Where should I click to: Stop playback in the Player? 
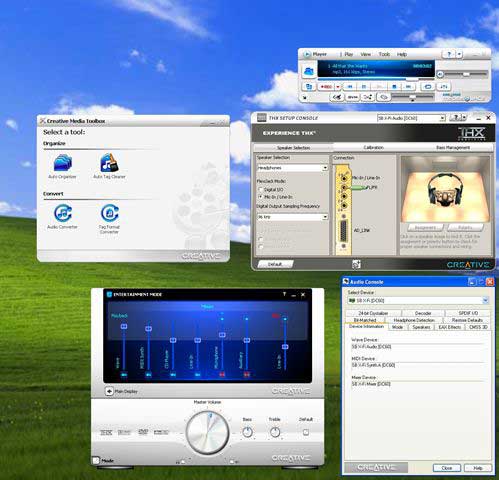[x=394, y=87]
